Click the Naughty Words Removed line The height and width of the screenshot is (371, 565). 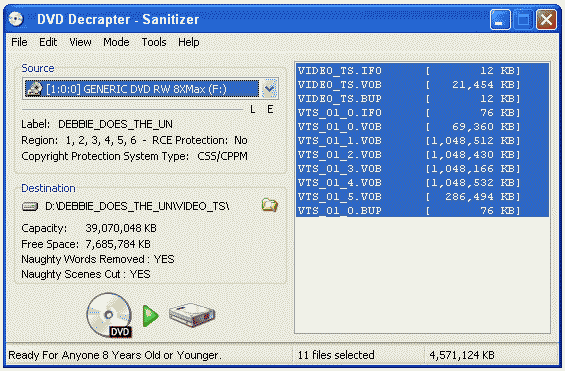click(98, 259)
